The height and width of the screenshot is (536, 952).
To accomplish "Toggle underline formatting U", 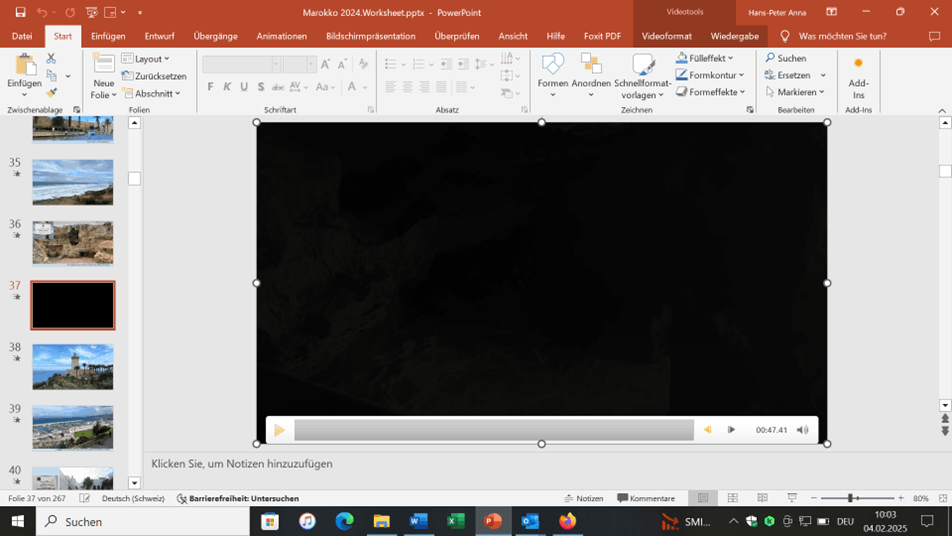I will pyautogui.click(x=244, y=87).
